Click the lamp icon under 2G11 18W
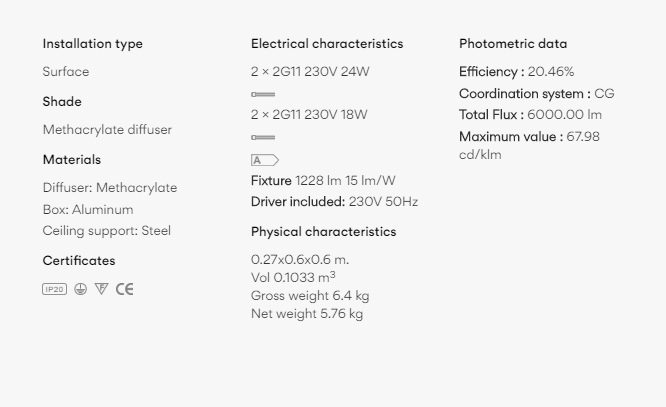Viewport: 666px width, 407px height. 263,137
